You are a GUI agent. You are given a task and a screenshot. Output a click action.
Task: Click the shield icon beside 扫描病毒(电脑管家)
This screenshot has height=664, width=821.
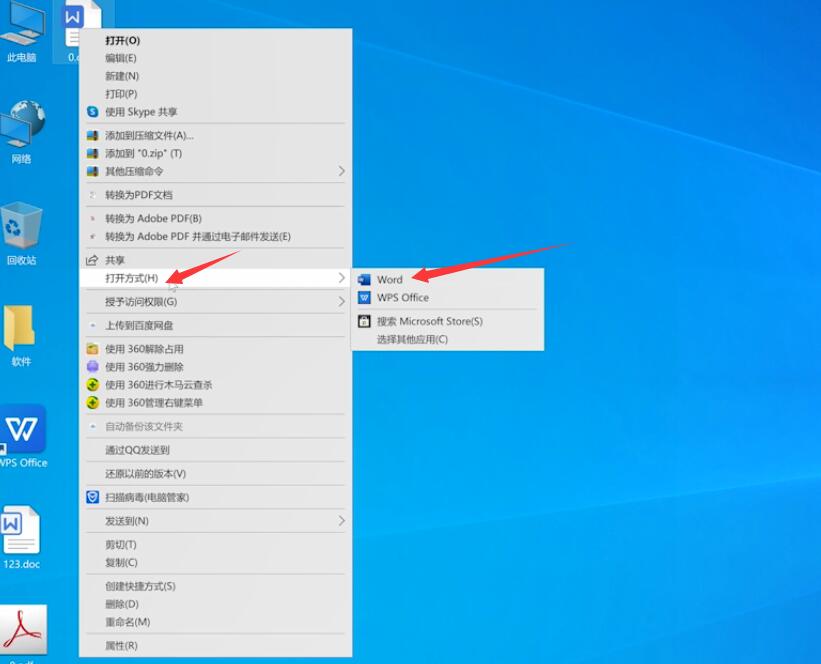coord(93,497)
